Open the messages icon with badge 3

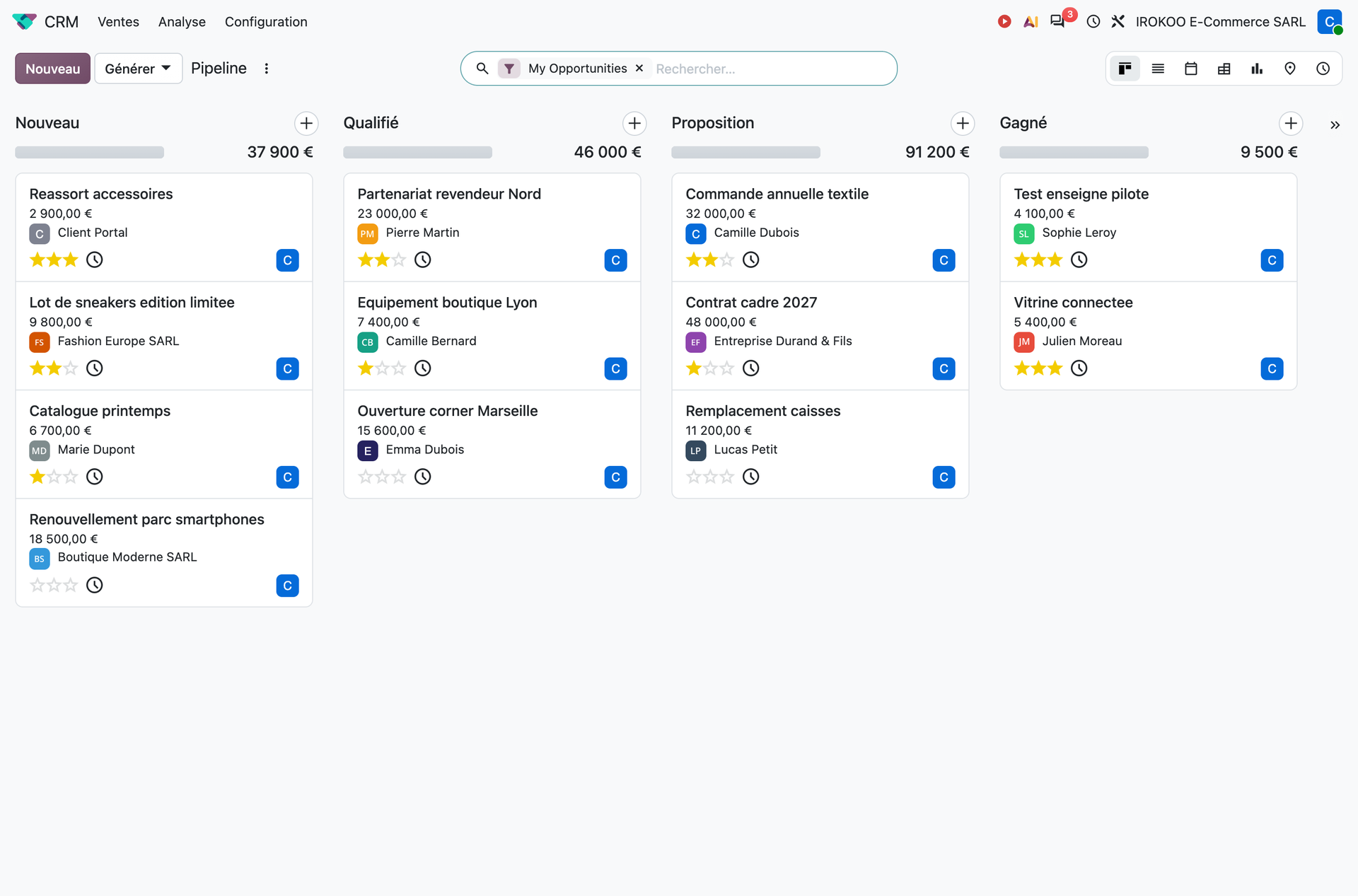pos(1058,21)
